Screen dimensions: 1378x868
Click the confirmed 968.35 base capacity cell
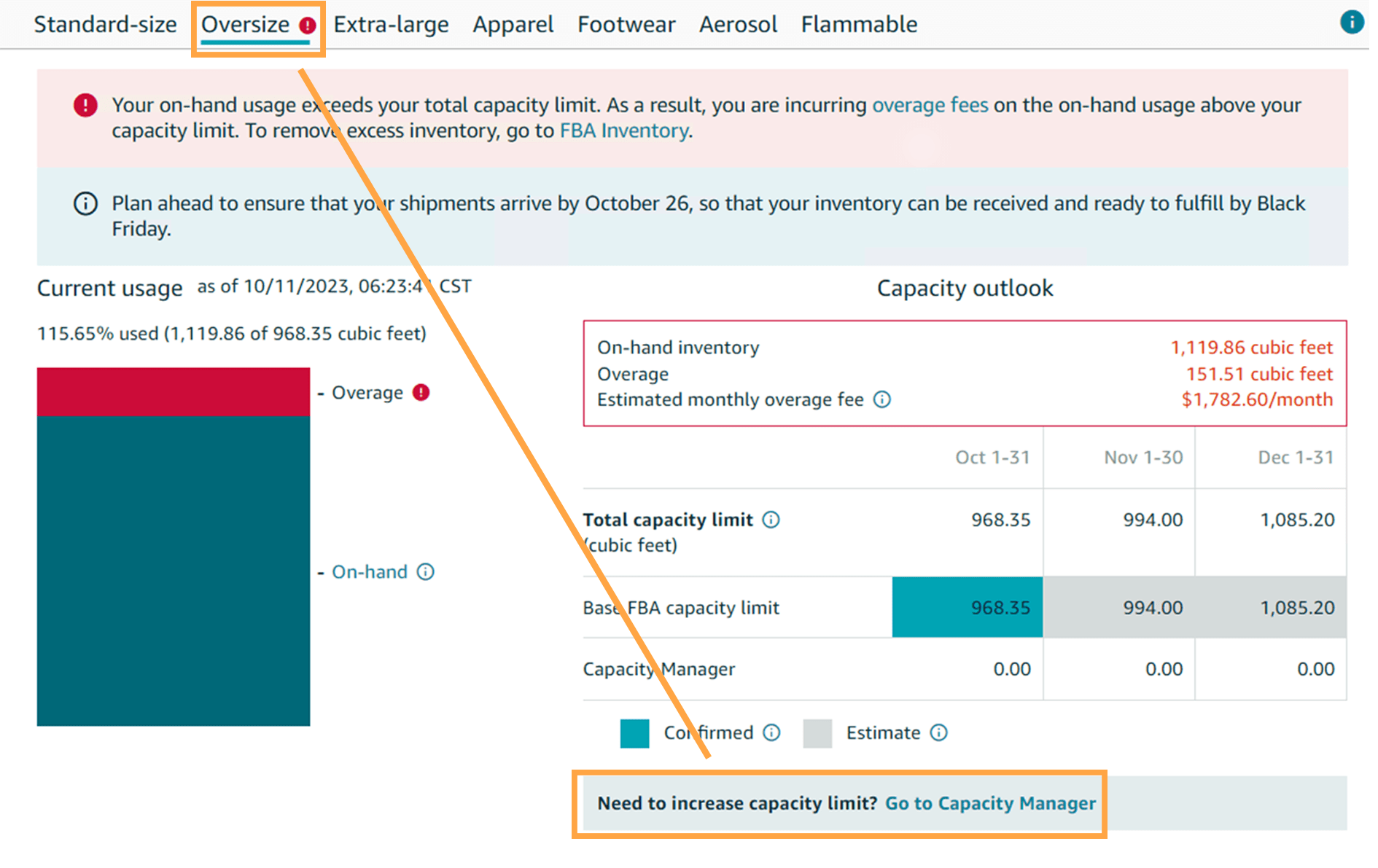[x=967, y=608]
